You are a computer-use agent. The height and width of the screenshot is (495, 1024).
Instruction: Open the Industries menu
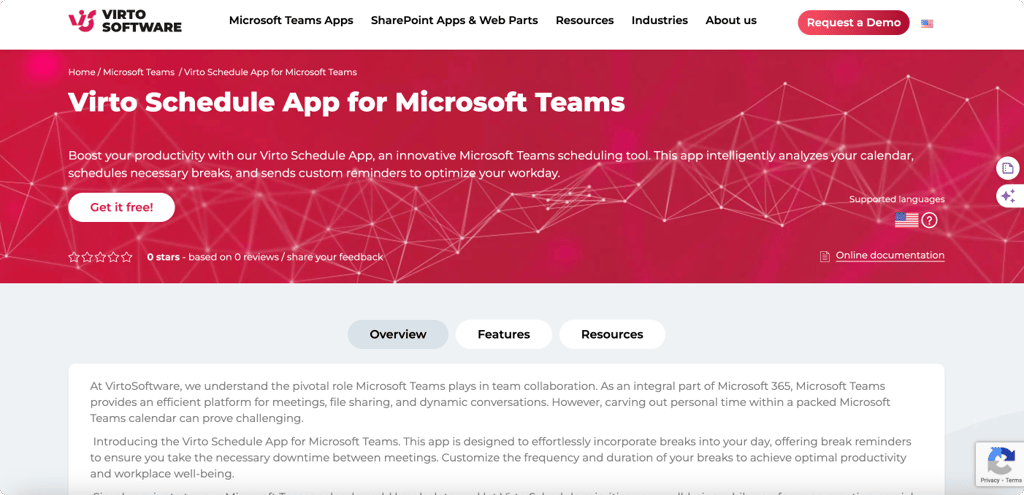pyautogui.click(x=660, y=20)
